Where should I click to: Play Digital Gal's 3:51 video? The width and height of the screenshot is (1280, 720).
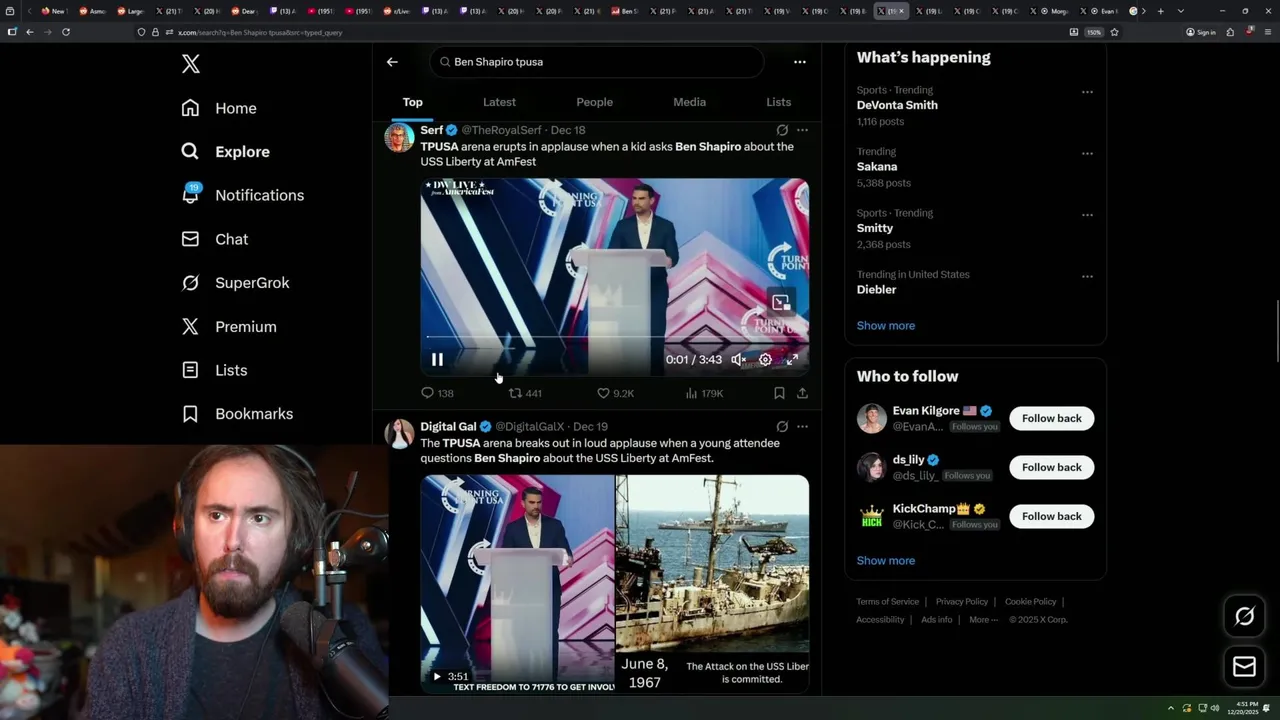click(x=437, y=677)
